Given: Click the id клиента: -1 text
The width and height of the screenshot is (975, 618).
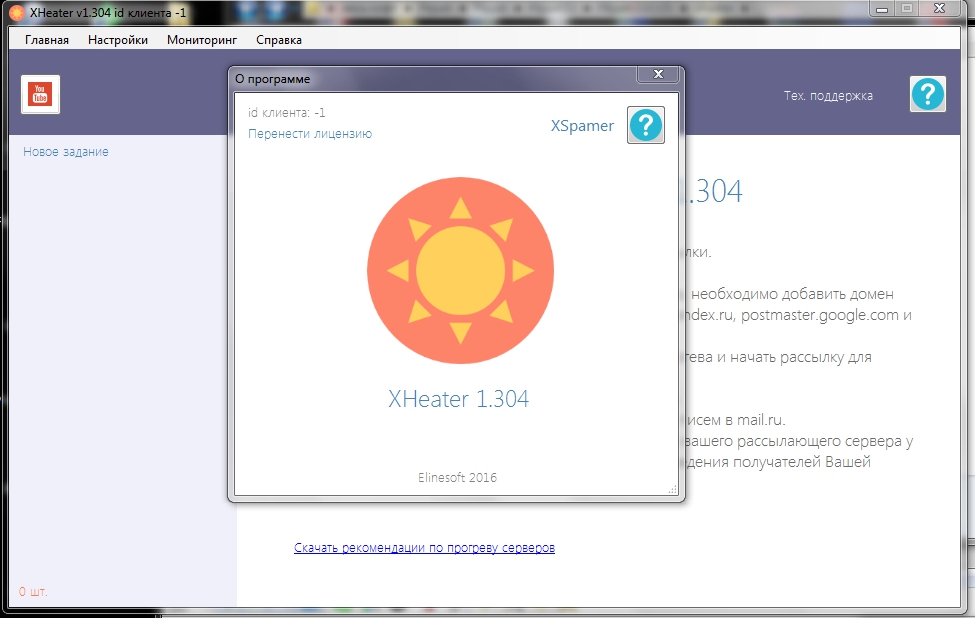Looking at the screenshot, I should (x=287, y=113).
